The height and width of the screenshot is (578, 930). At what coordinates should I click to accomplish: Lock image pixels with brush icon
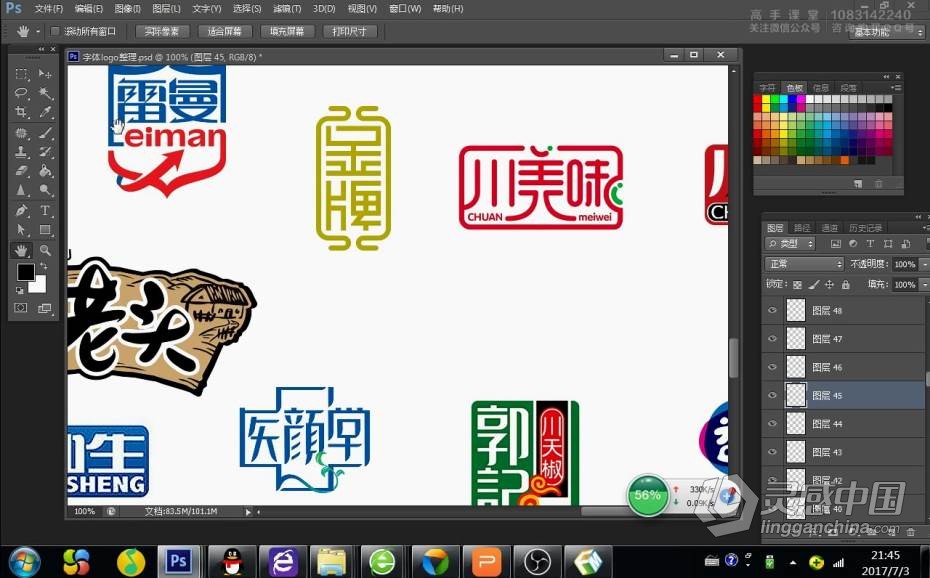pos(814,285)
